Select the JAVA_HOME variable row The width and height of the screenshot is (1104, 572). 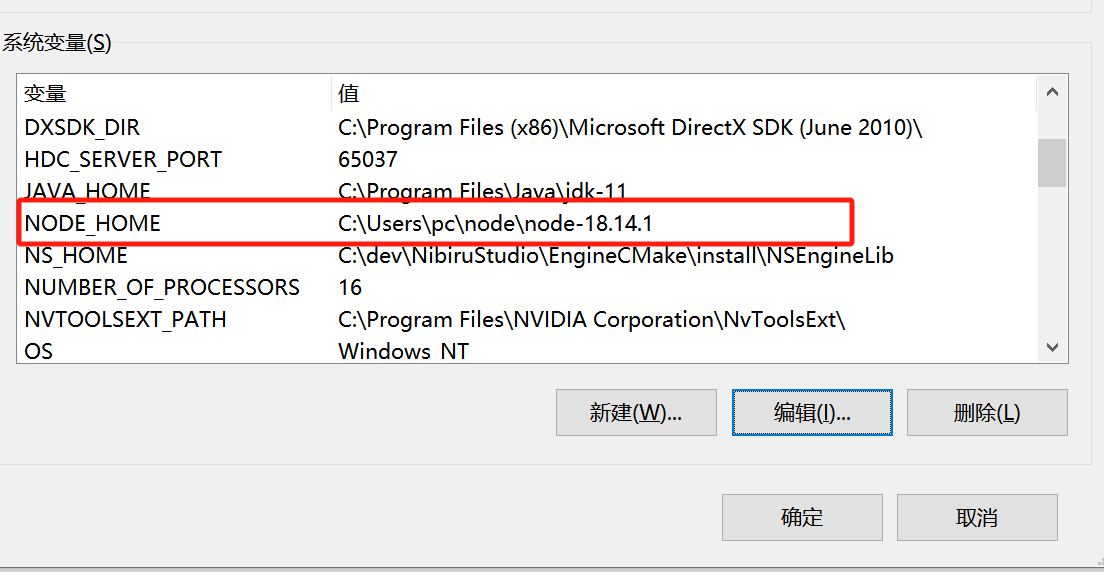click(x=88, y=191)
